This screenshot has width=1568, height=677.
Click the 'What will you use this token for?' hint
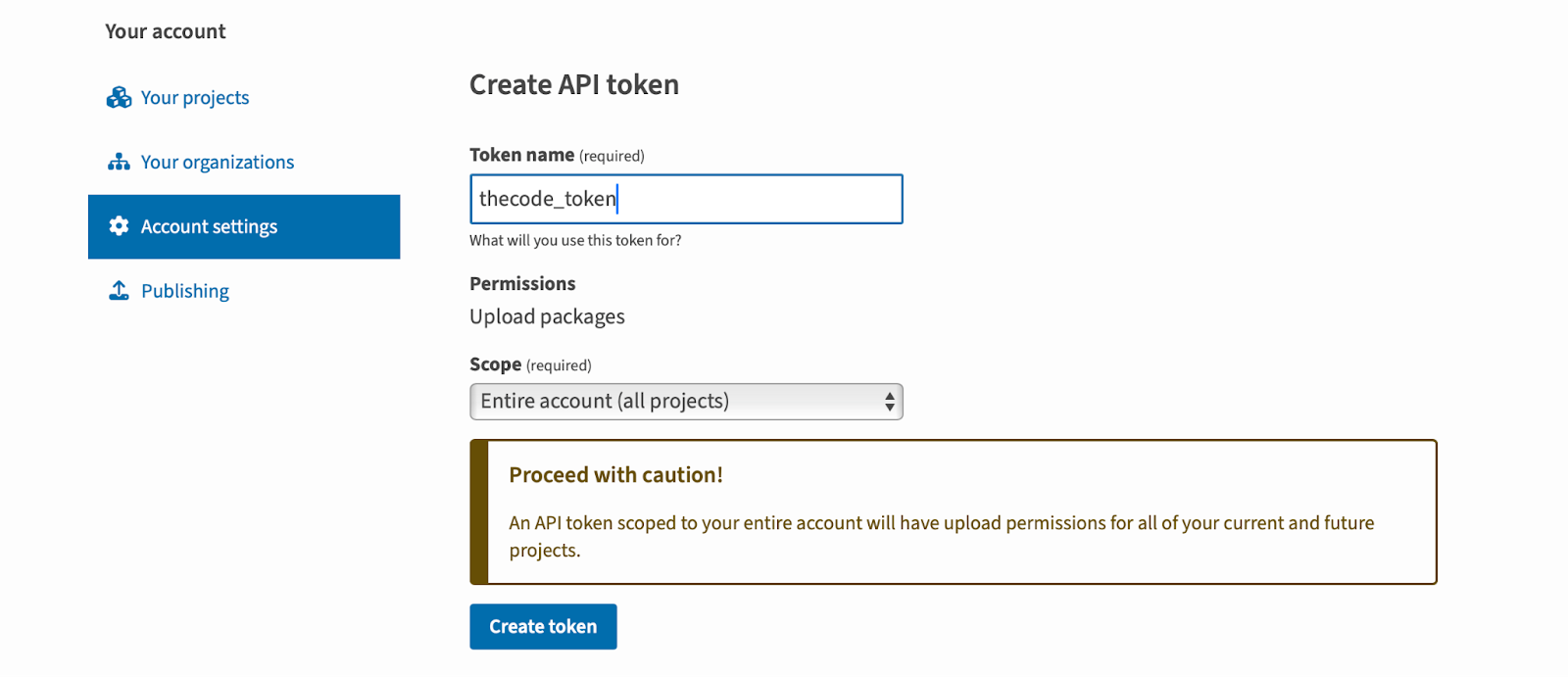575,240
